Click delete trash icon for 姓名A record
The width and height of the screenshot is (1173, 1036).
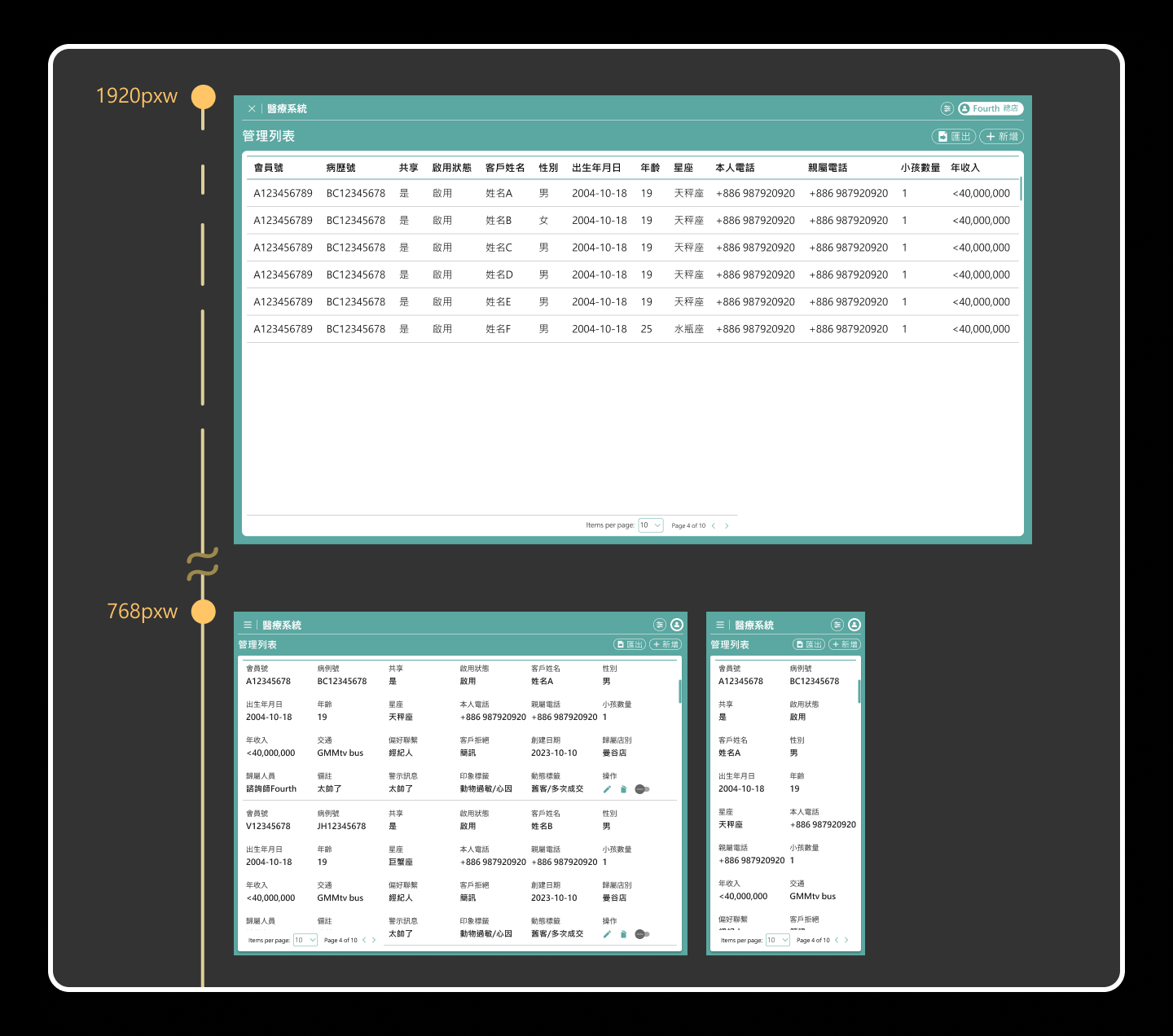coord(623,789)
